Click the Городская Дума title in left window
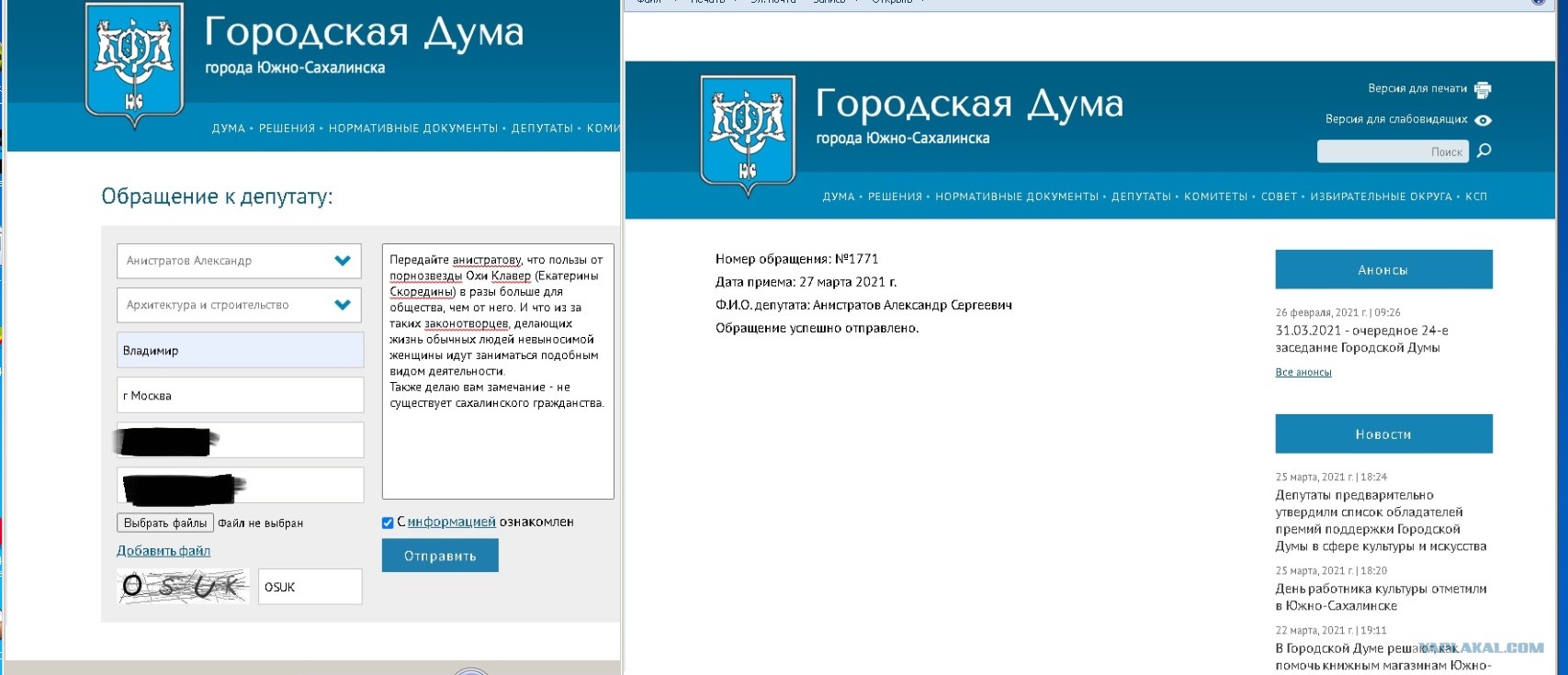 [364, 34]
